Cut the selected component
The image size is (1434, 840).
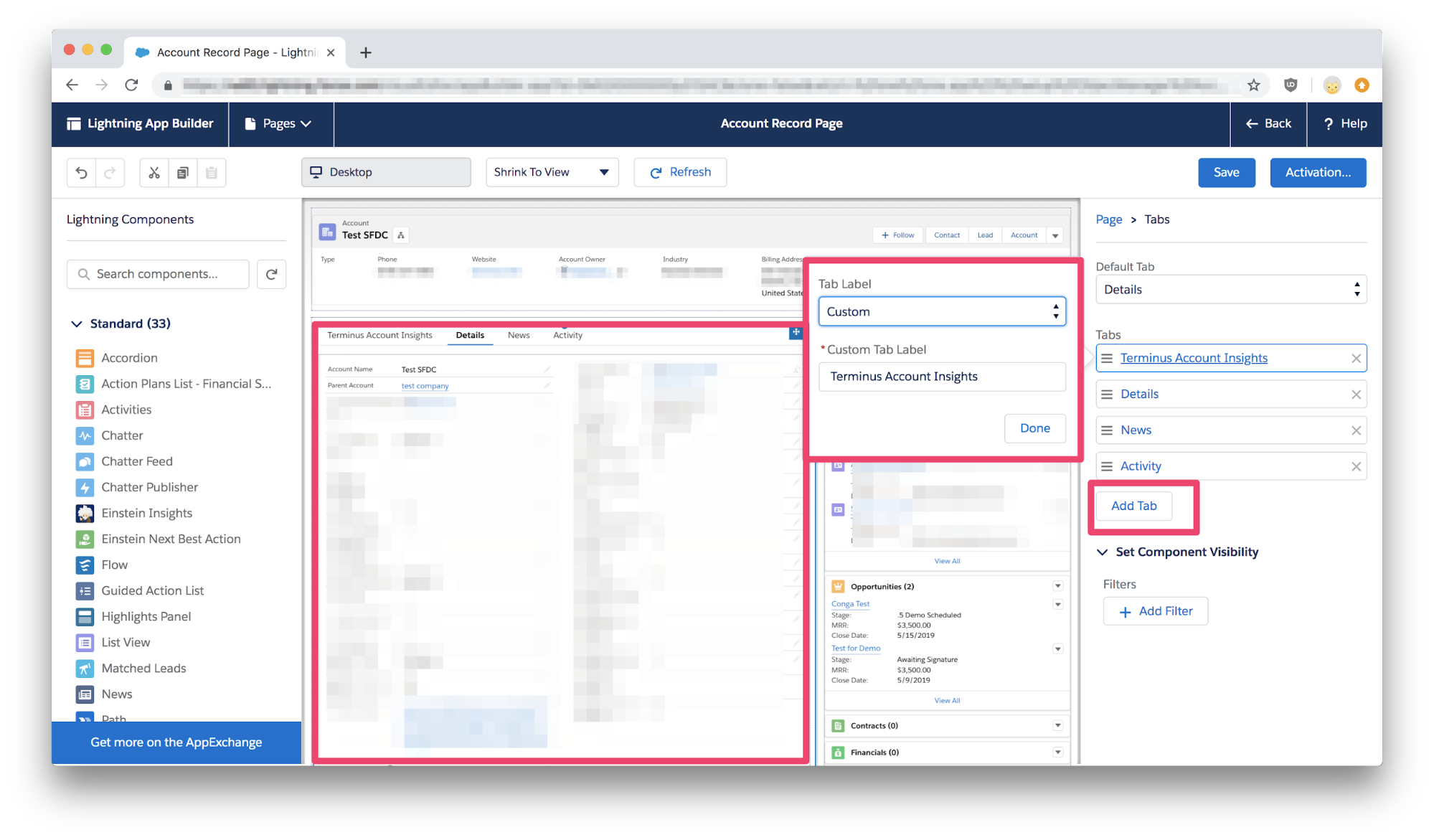click(x=154, y=172)
